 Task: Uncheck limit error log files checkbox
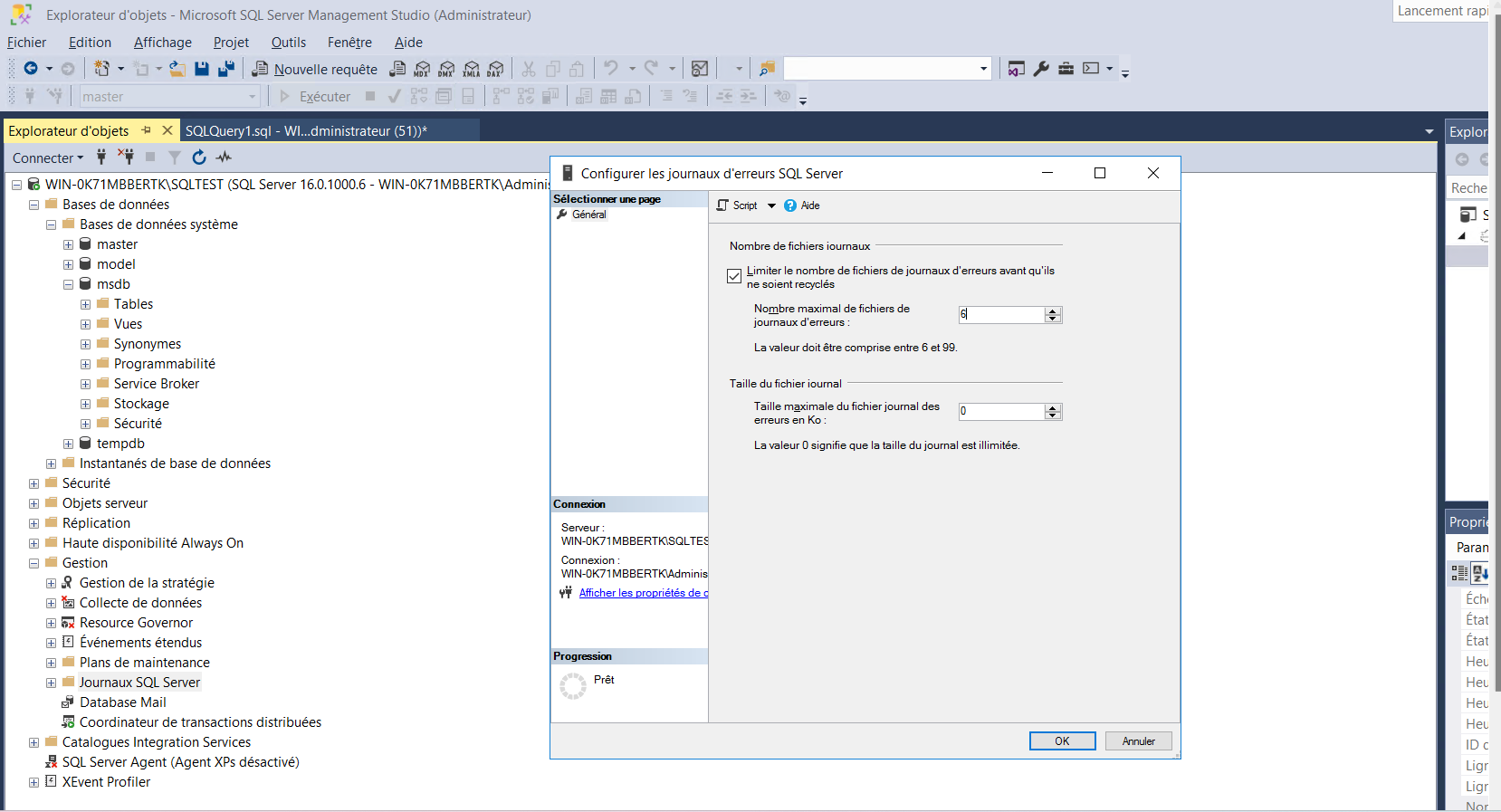734,276
